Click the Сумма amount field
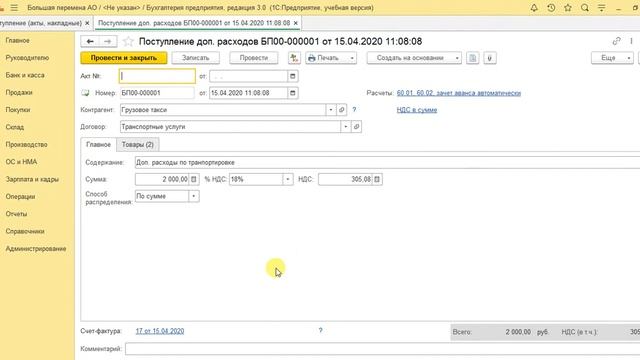The height and width of the screenshot is (360, 640). point(162,179)
